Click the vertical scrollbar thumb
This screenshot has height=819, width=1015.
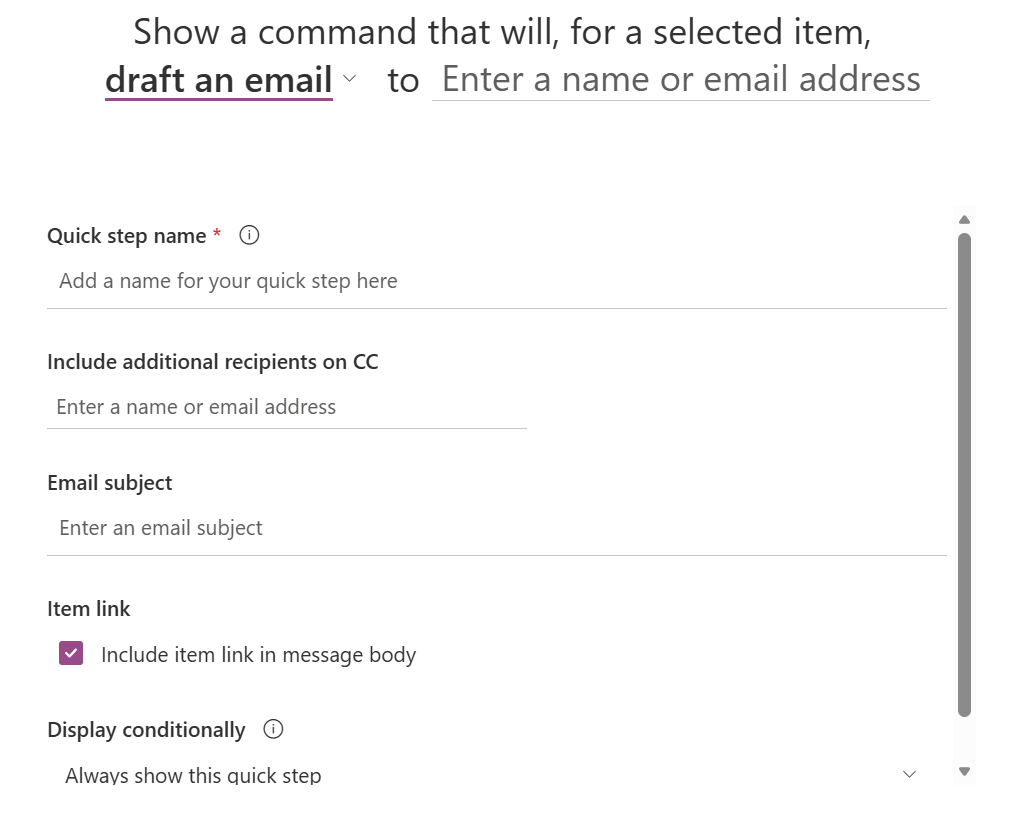coord(964,475)
